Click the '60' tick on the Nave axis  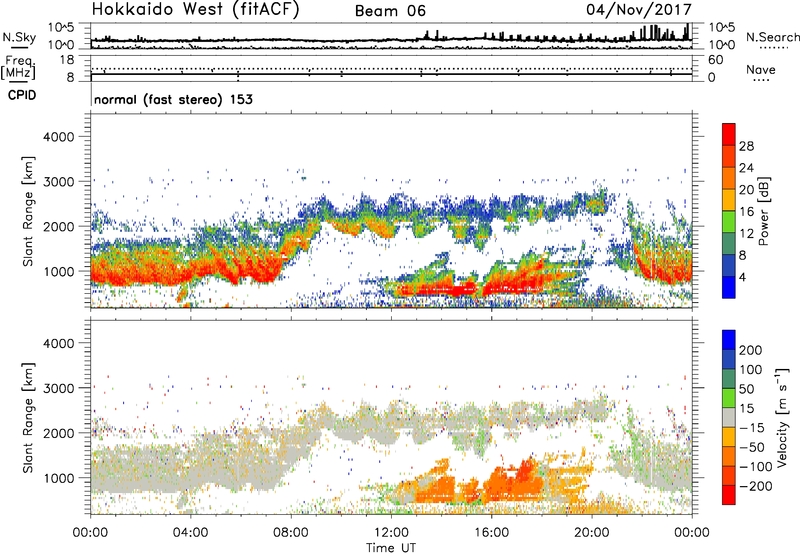(716, 60)
